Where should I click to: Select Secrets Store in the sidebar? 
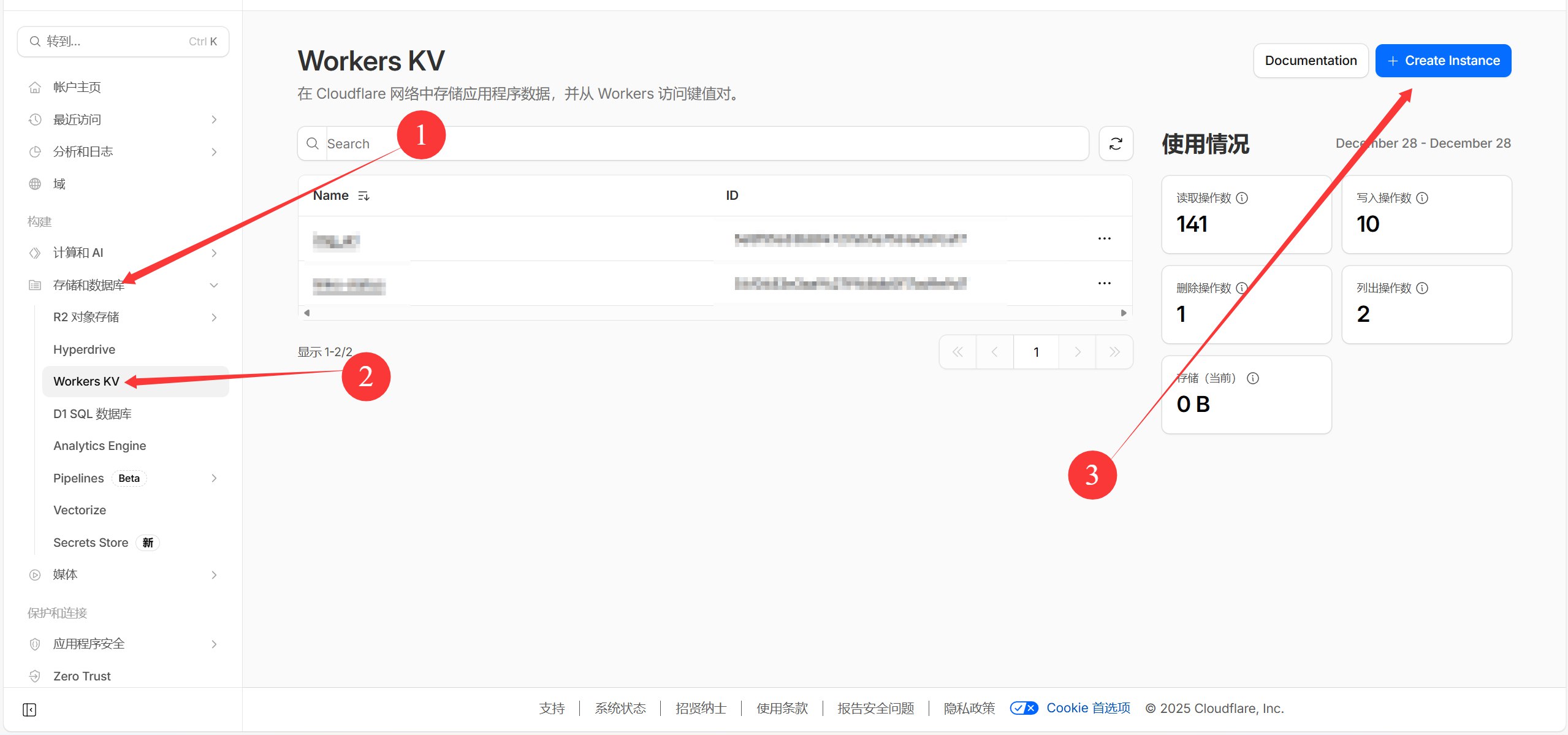click(x=91, y=543)
